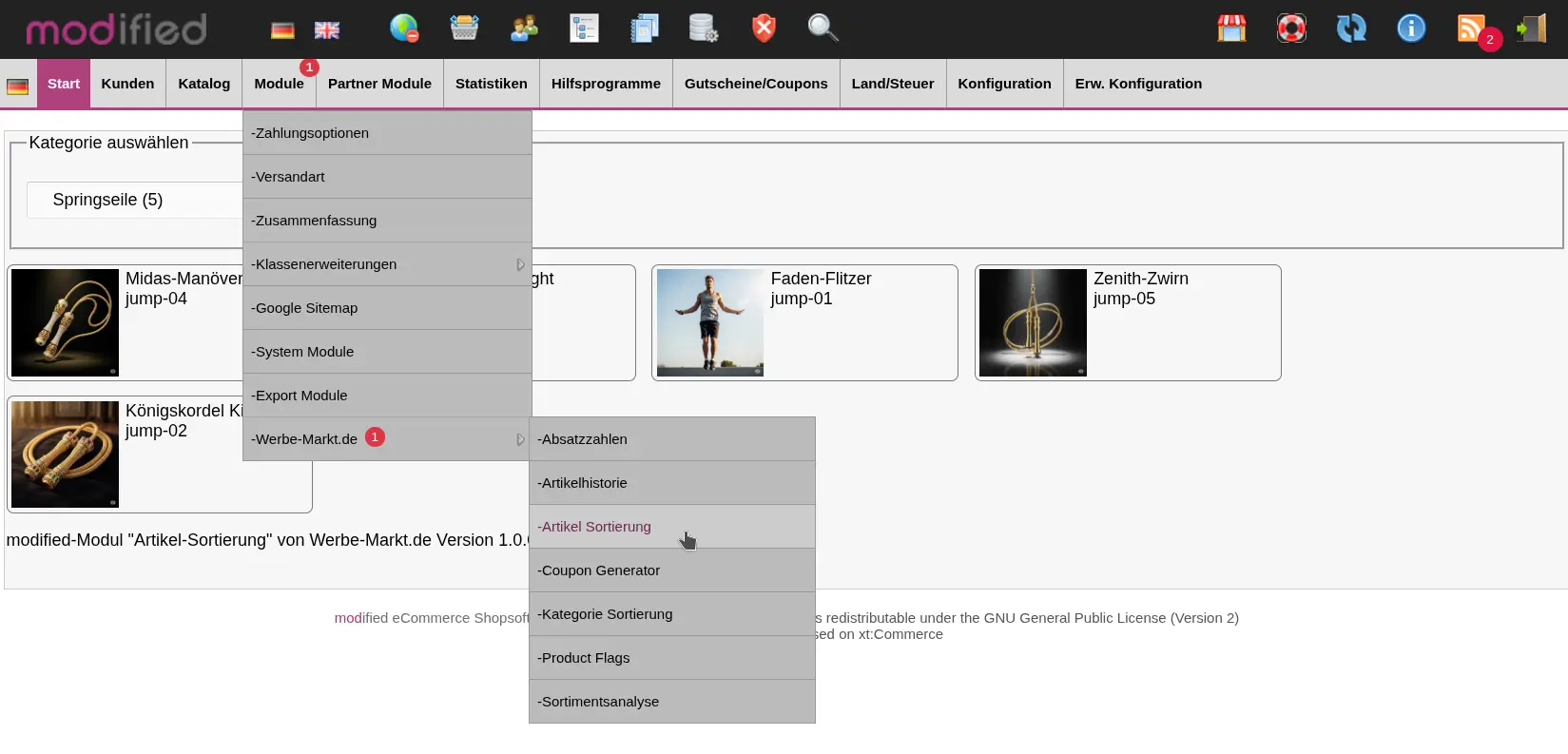This screenshot has height=754, width=1568.
Task: Open the Springseile category dropdown
Action: (133, 200)
